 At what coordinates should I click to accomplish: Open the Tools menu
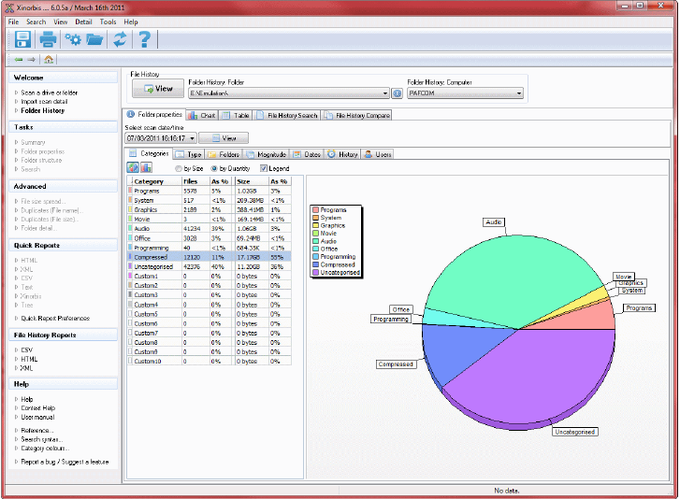coord(108,21)
